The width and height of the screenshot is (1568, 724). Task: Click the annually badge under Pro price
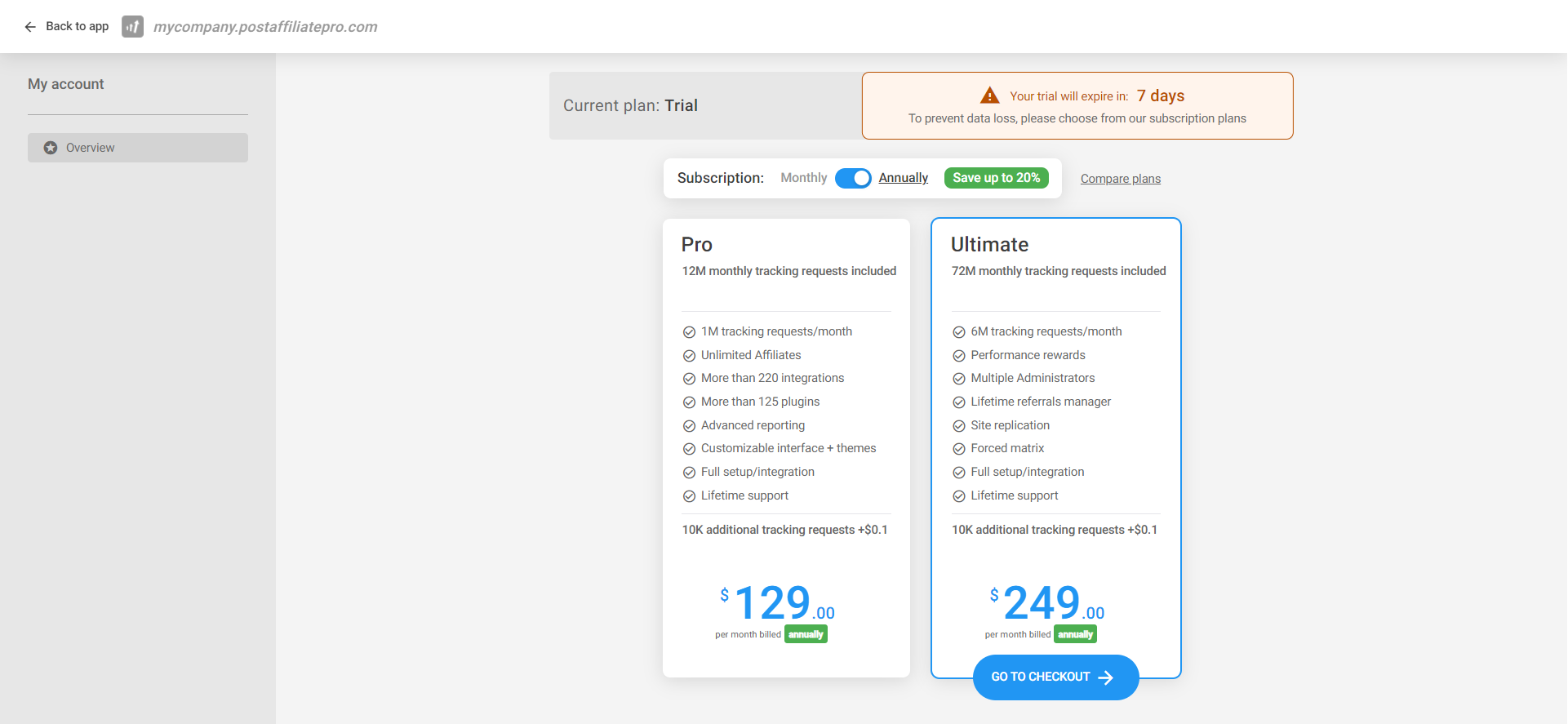click(x=806, y=634)
